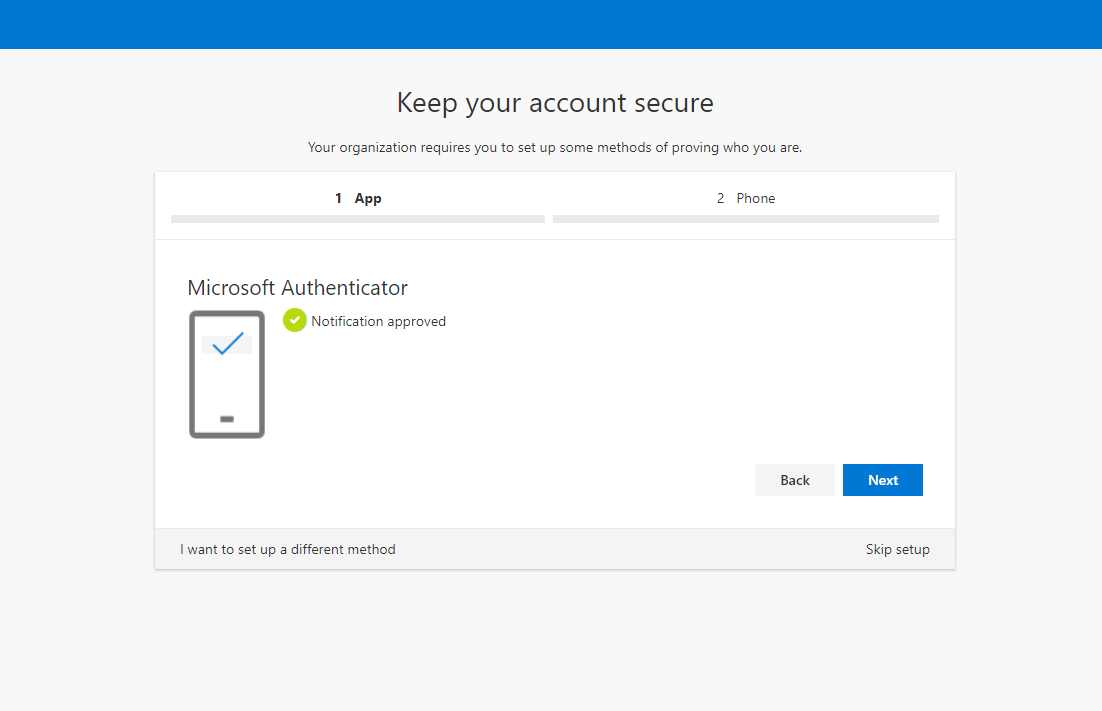Click the Next button
The height and width of the screenshot is (711, 1102).
point(882,480)
